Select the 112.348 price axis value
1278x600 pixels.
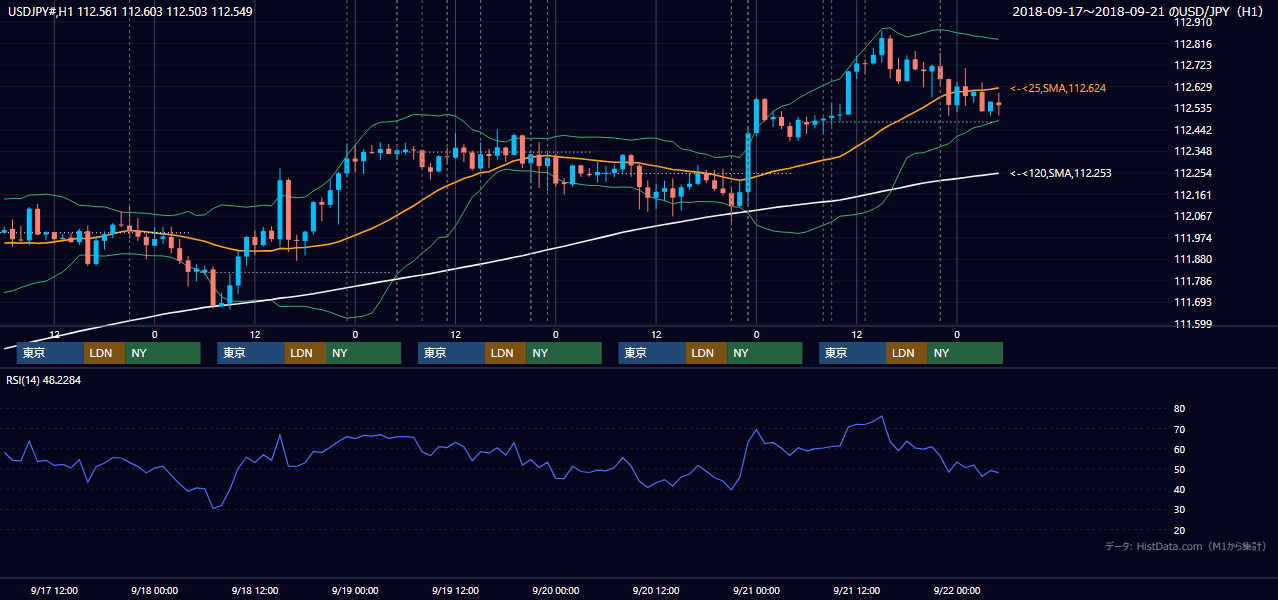click(1192, 151)
